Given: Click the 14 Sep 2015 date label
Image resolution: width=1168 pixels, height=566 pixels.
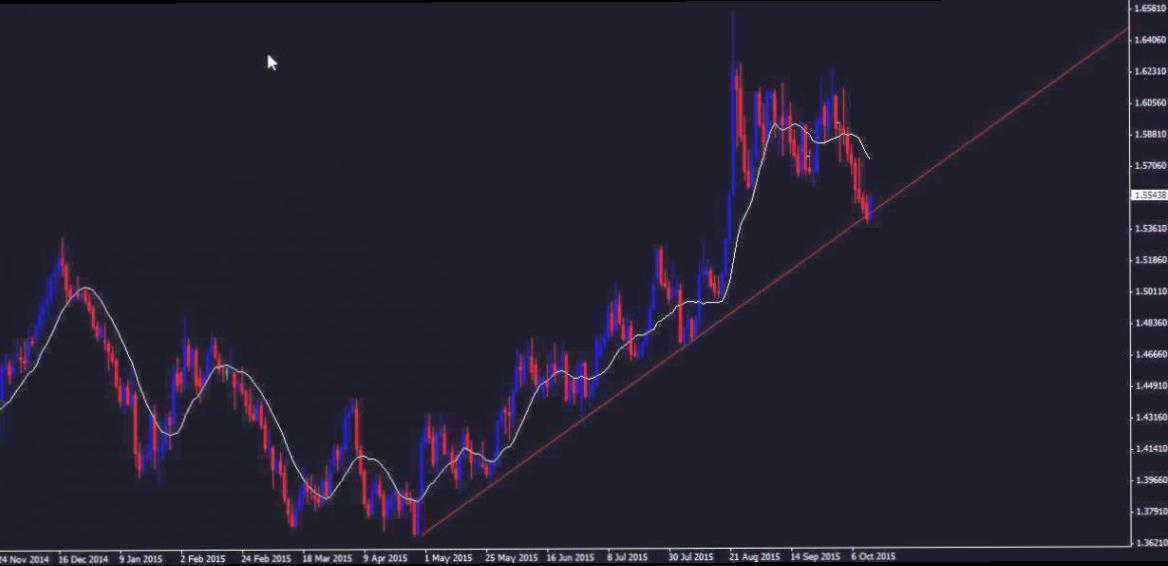Looking at the screenshot, I should coord(816,558).
